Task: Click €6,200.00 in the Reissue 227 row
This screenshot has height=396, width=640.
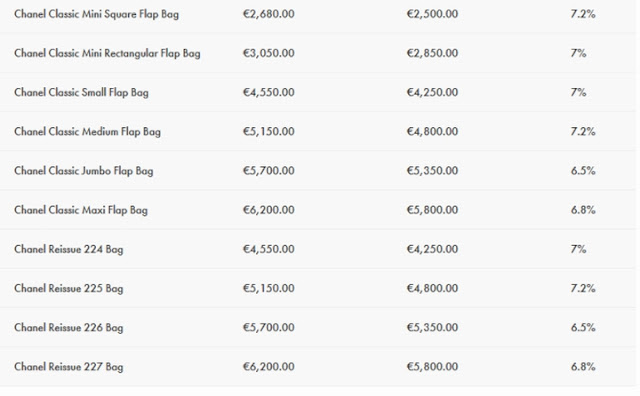Action: [269, 367]
